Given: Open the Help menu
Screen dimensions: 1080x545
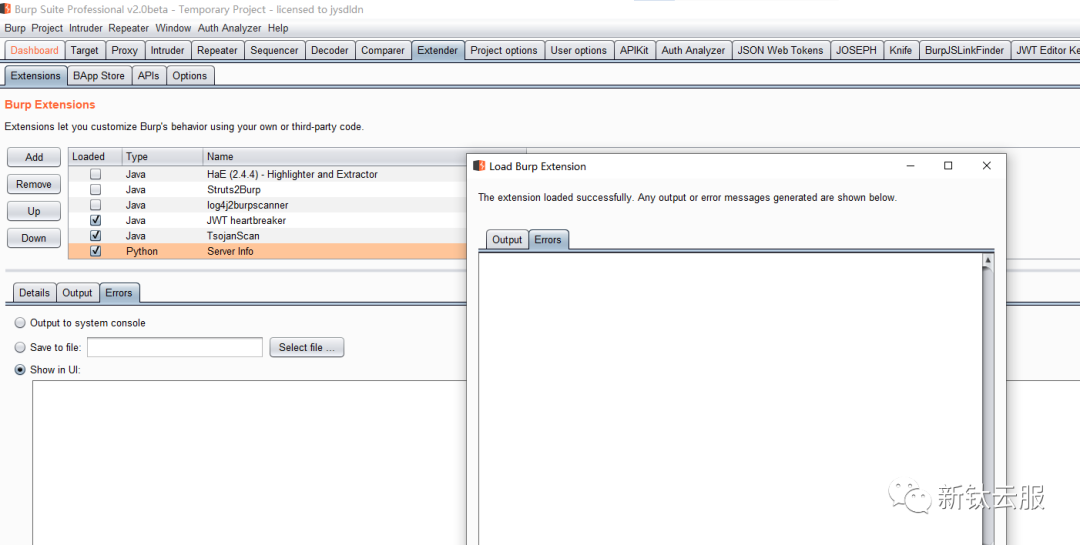Looking at the screenshot, I should pyautogui.click(x=278, y=28).
